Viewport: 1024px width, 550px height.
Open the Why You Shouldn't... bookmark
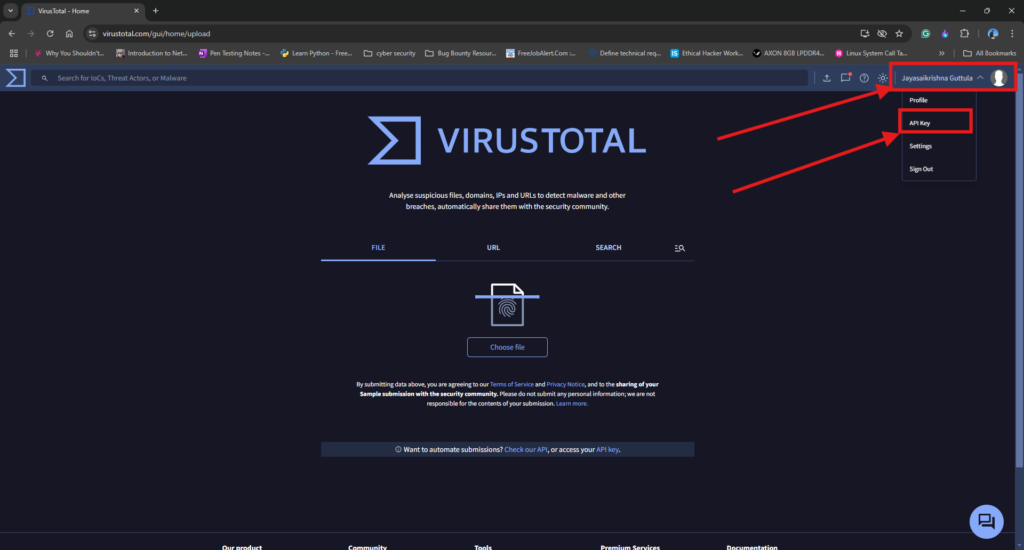[69, 53]
